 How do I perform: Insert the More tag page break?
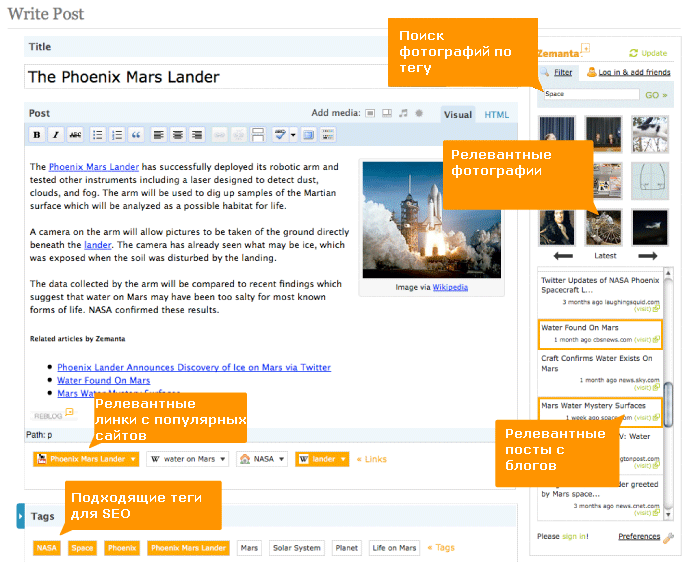tap(258, 134)
